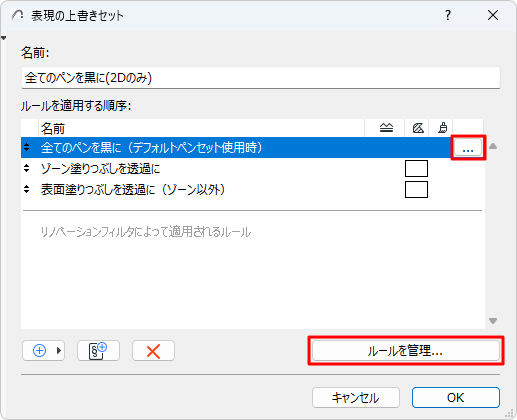Click the name field 全てのペンを黒に(2Dのみ)
Image resolution: width=517 pixels, height=420 pixels.
pos(261,78)
